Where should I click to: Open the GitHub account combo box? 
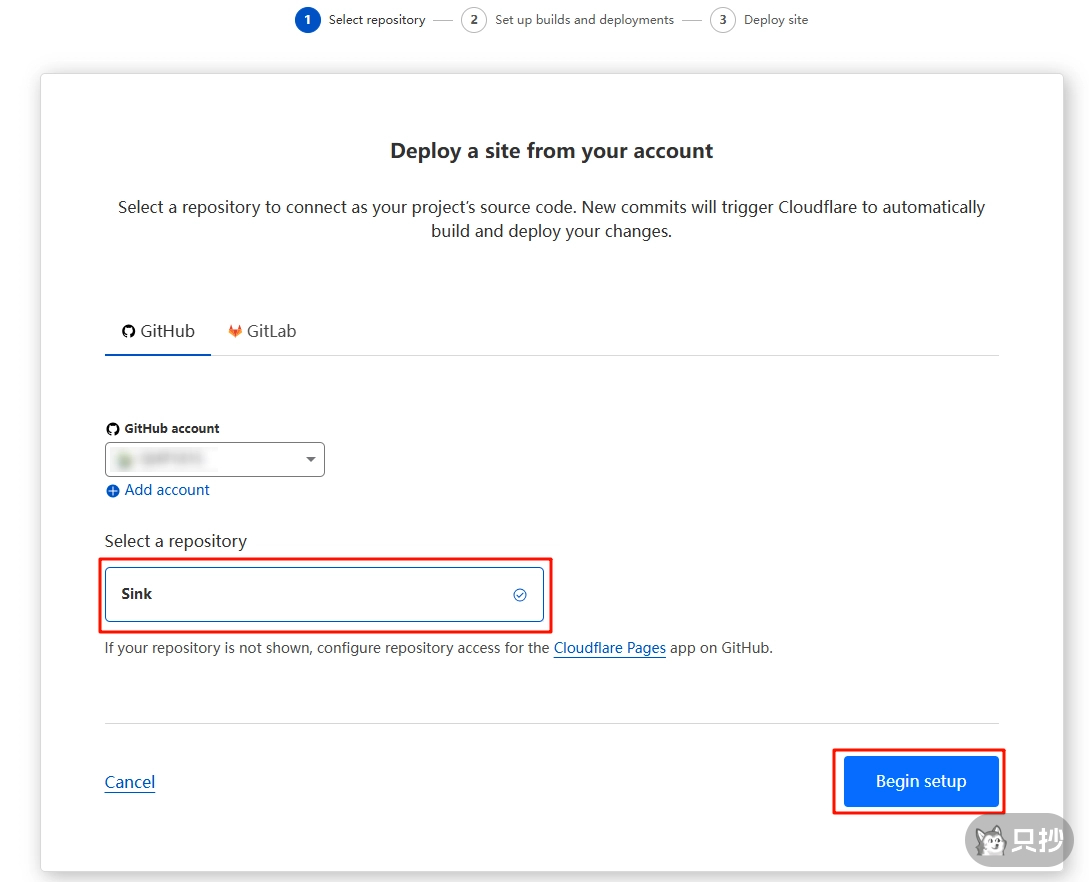pyautogui.click(x=214, y=460)
